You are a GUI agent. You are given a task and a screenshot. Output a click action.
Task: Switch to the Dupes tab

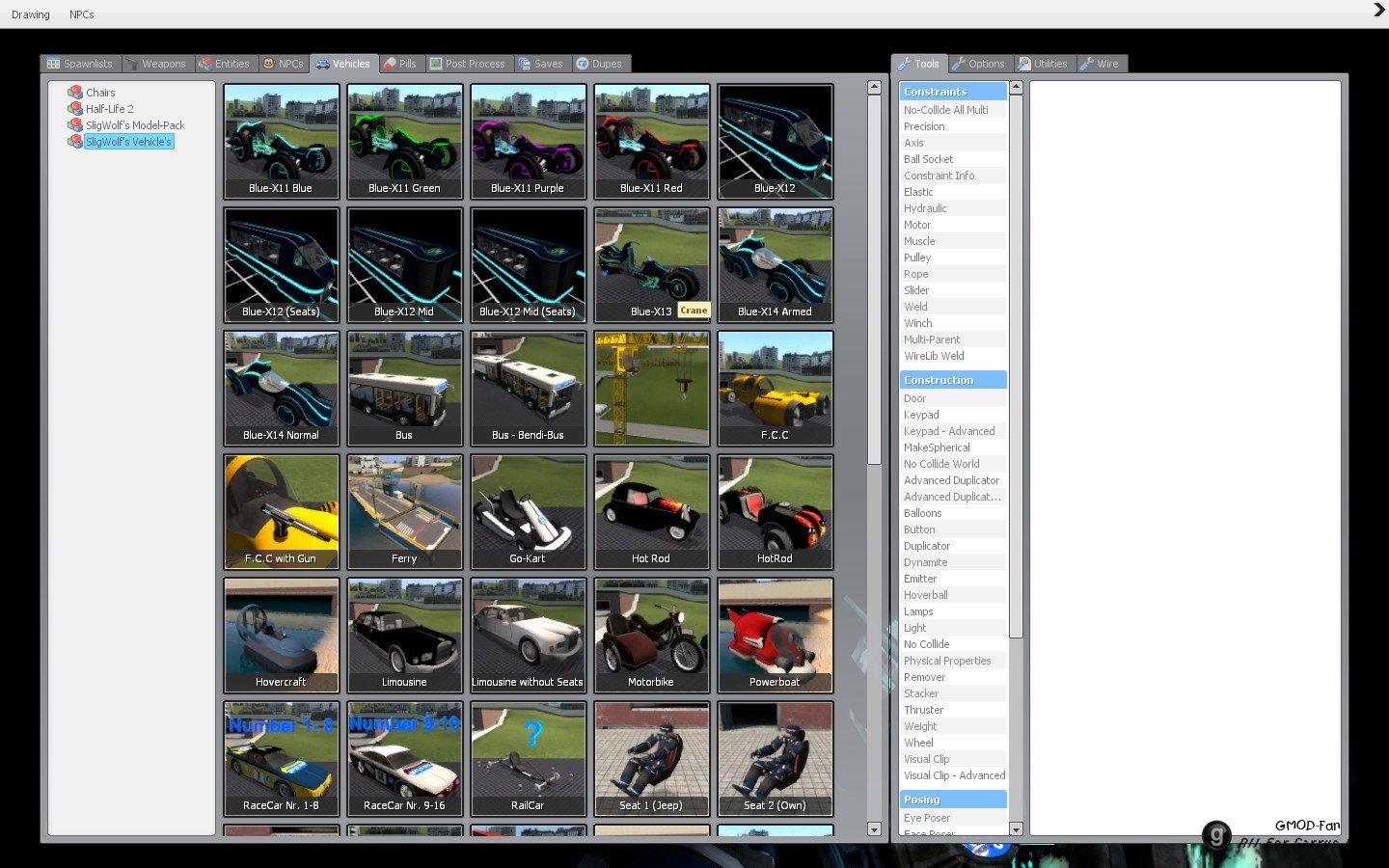[599, 64]
